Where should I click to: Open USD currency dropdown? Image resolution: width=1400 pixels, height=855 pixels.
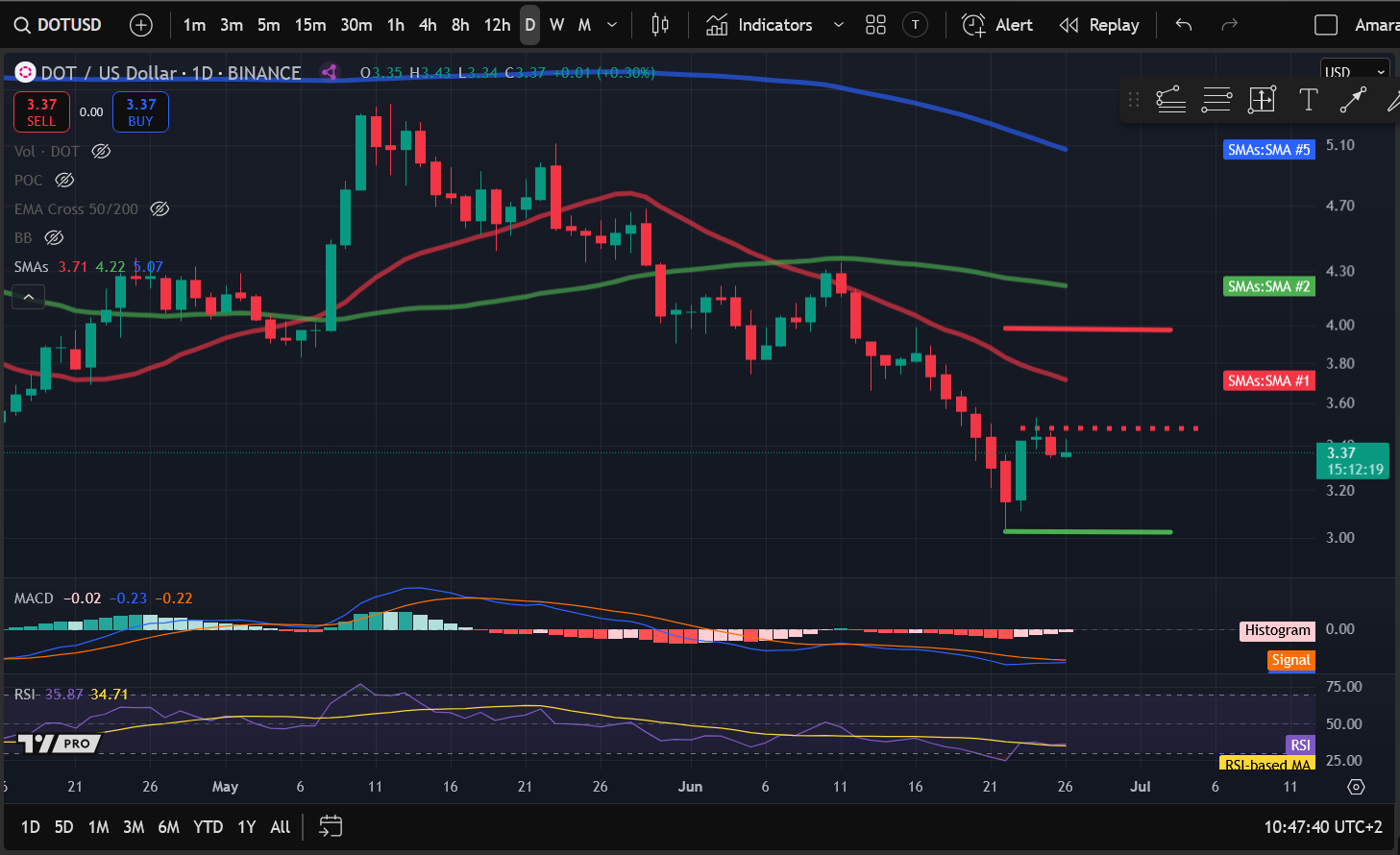point(1355,72)
